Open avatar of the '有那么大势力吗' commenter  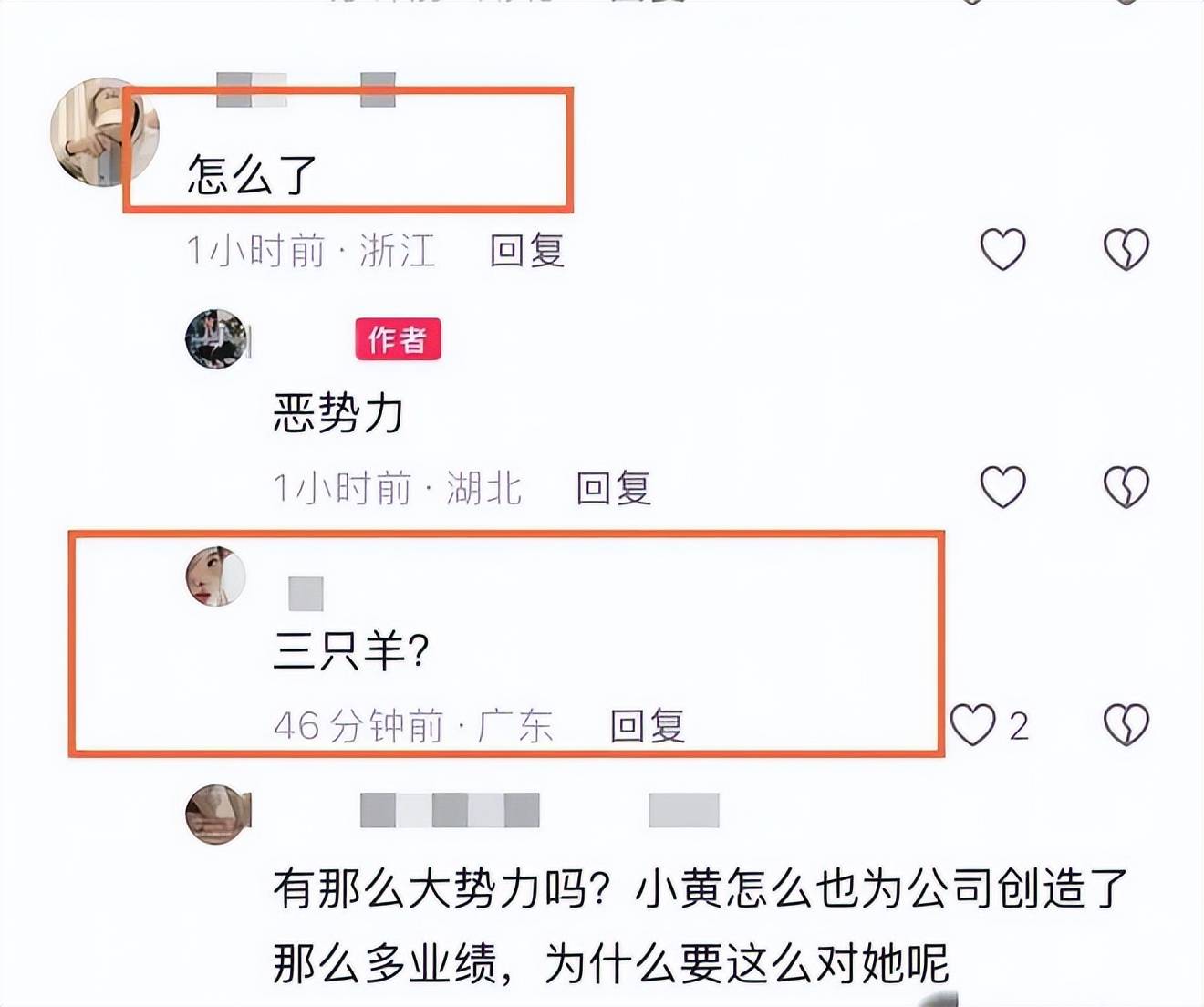pos(217,814)
